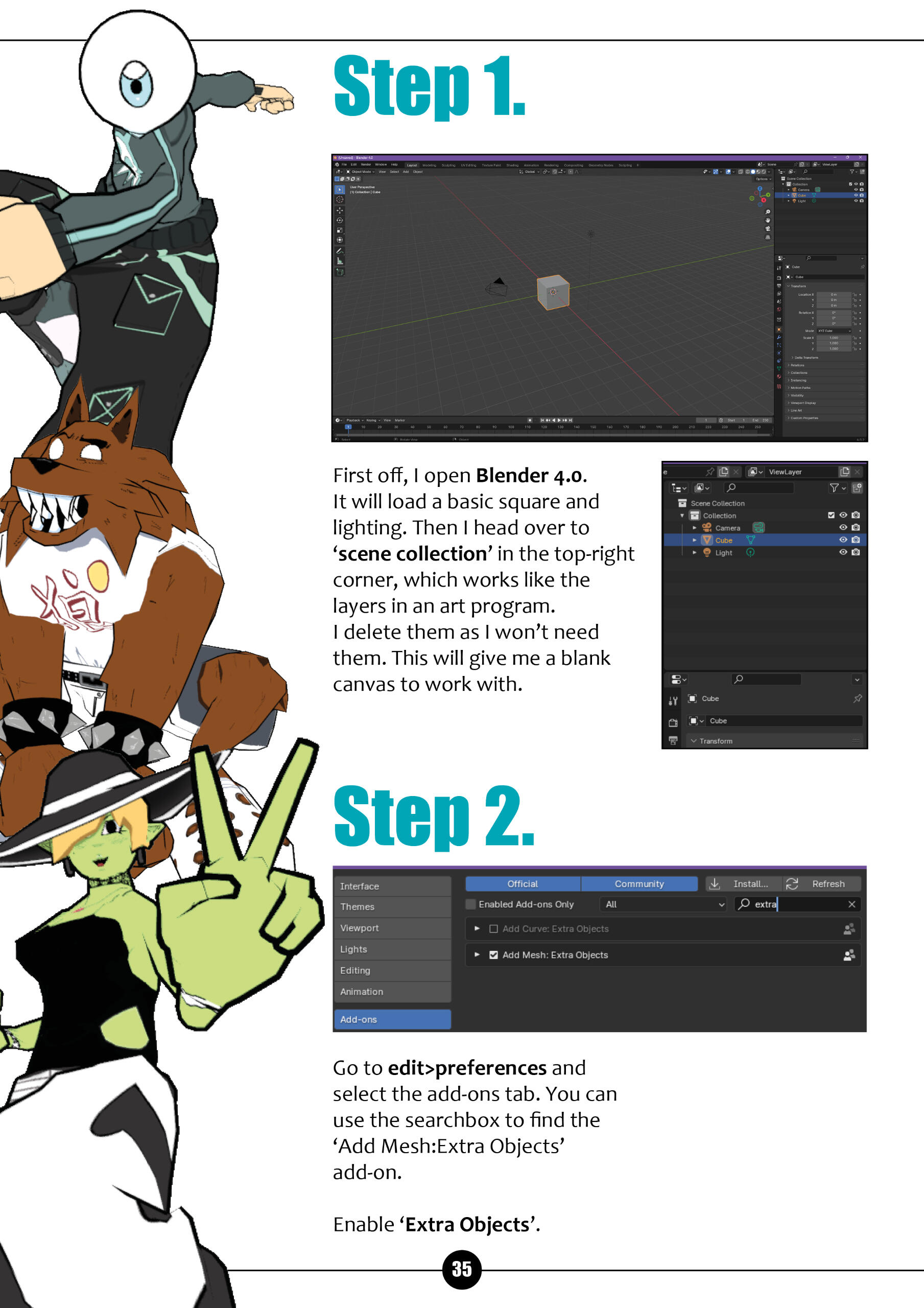Toggle pin icon beside Cube in enlarged properties
924x1308 pixels.
858,698
